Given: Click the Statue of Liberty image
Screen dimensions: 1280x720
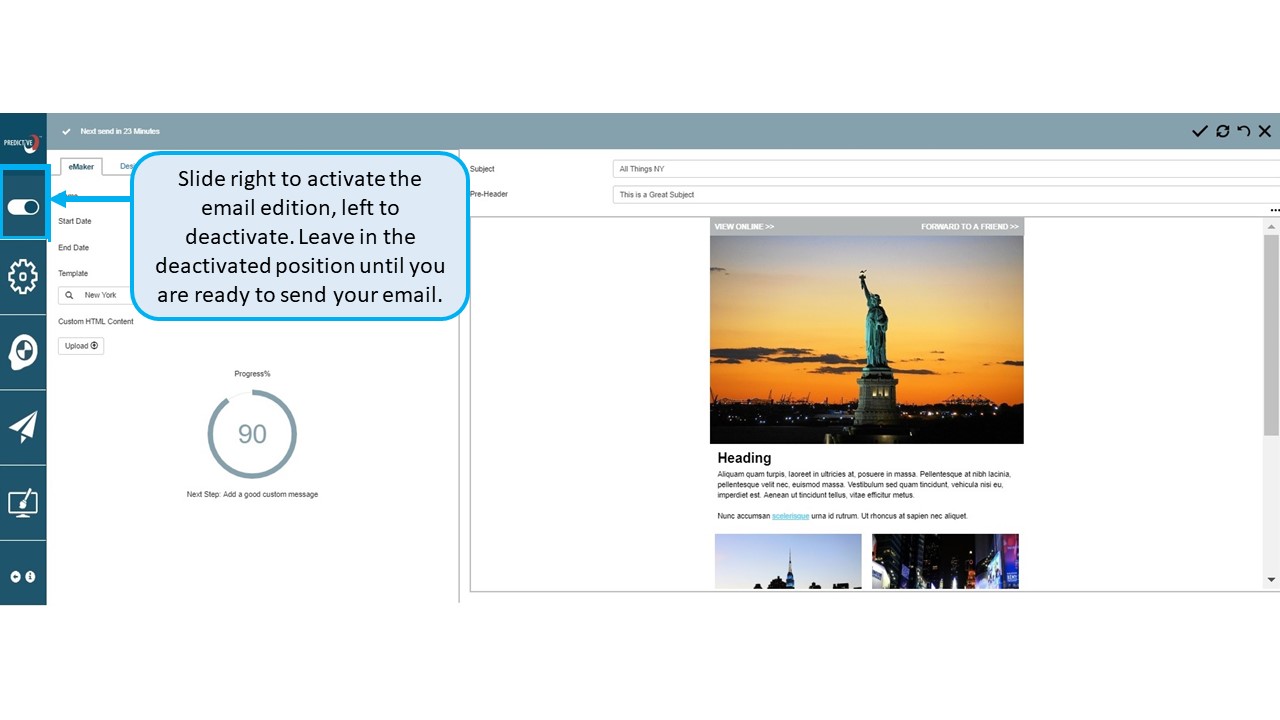Looking at the screenshot, I should 866,340.
